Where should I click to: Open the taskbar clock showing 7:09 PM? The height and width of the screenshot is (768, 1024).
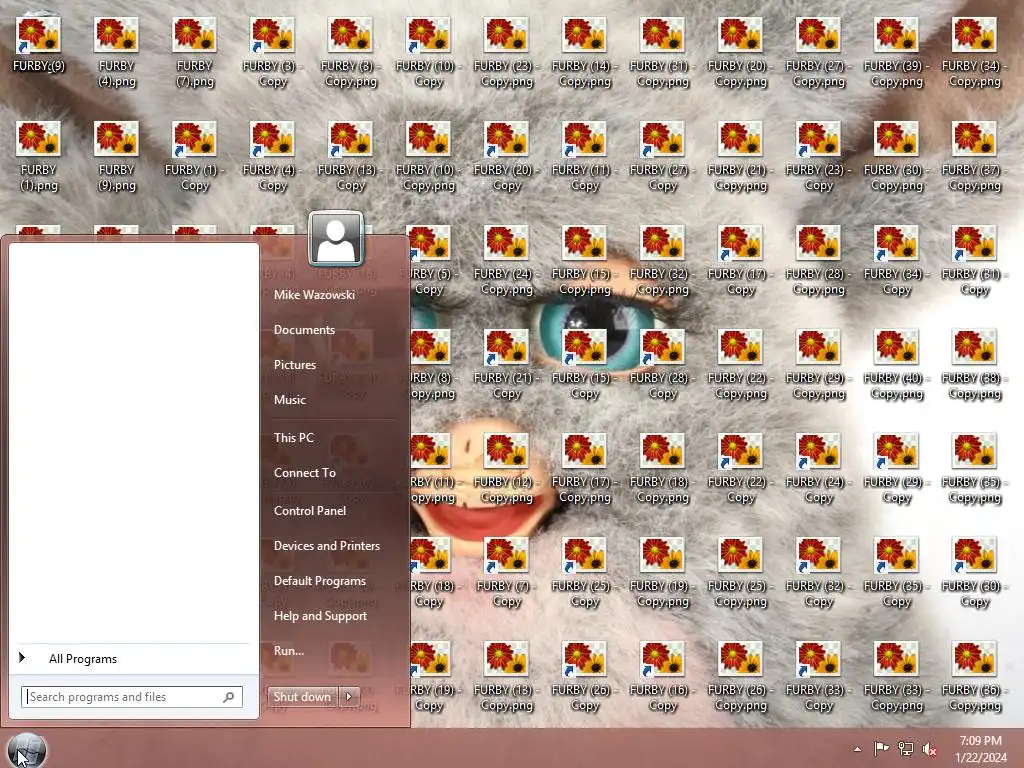coord(980,749)
